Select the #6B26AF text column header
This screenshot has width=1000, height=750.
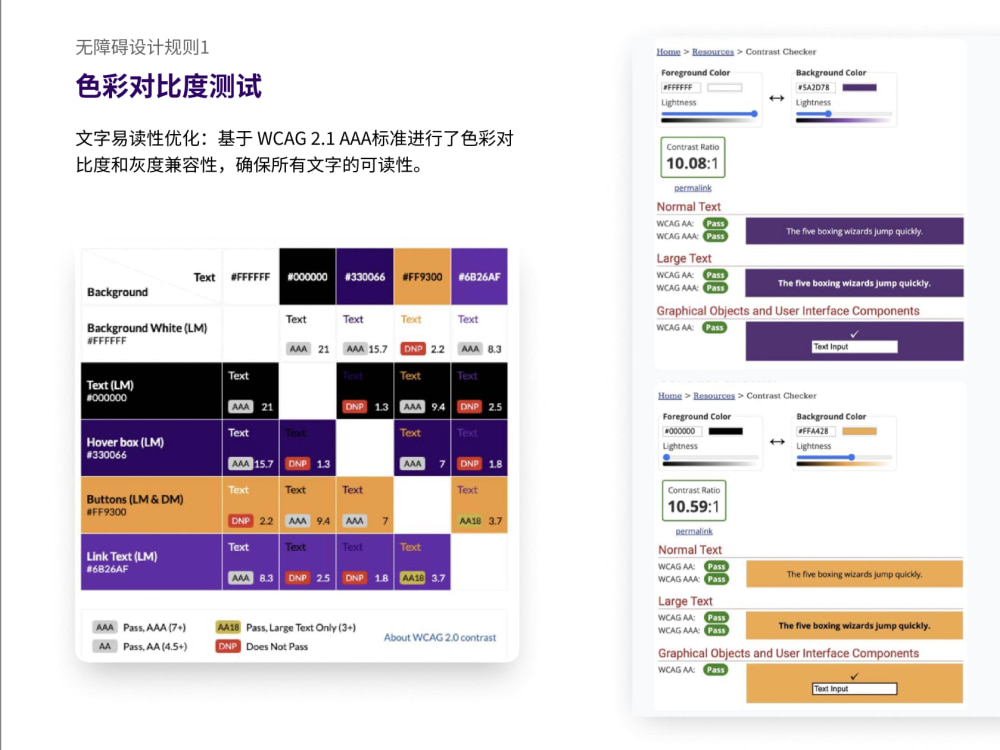pyautogui.click(x=479, y=277)
